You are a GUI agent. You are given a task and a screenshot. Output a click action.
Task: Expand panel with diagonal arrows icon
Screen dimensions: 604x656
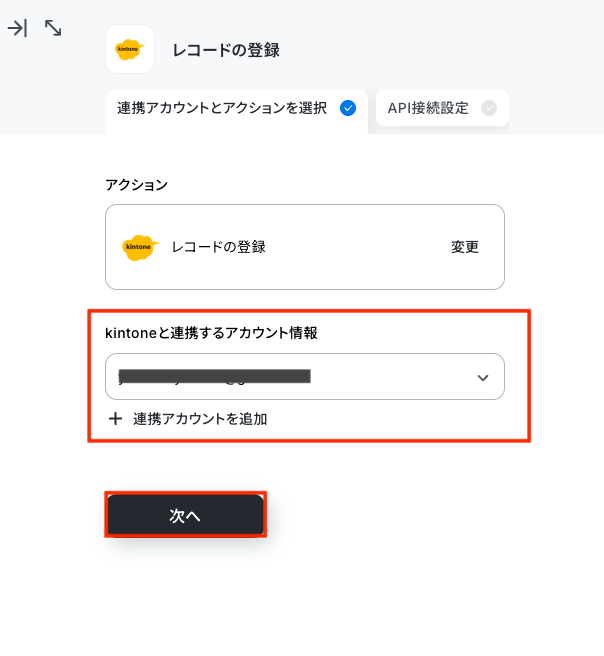pos(53,28)
